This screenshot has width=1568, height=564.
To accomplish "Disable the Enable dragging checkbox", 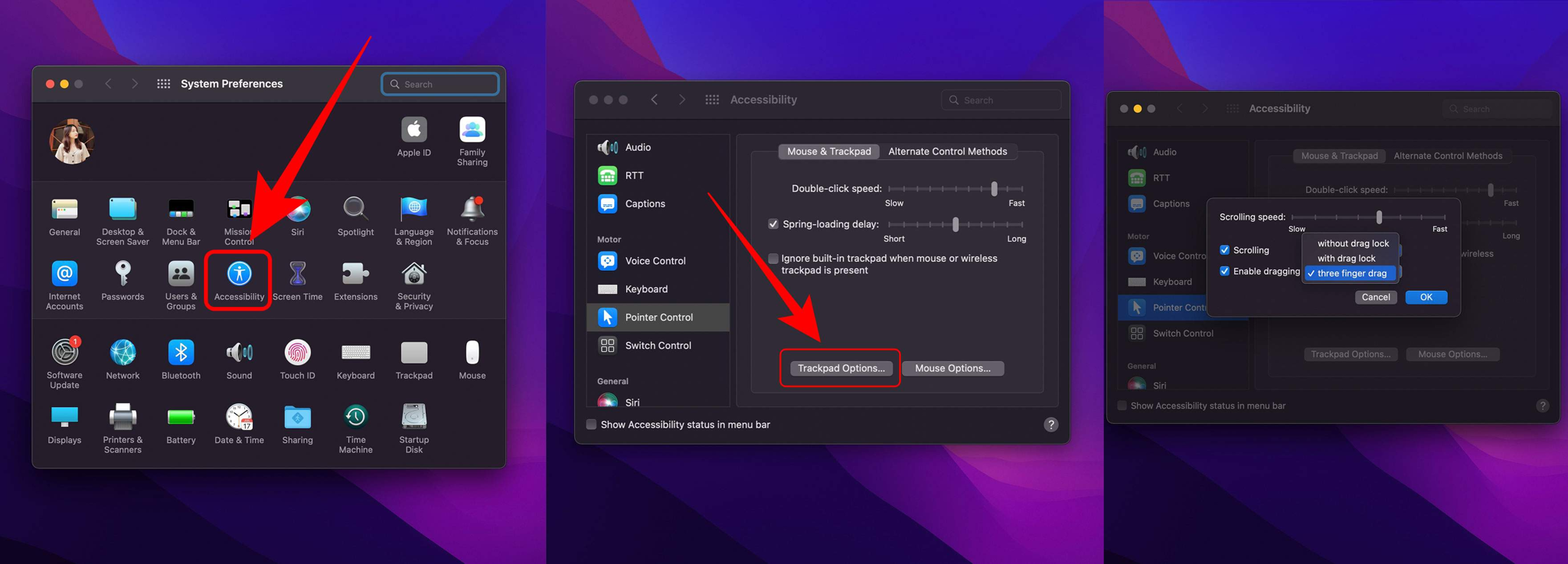I will (x=1224, y=271).
